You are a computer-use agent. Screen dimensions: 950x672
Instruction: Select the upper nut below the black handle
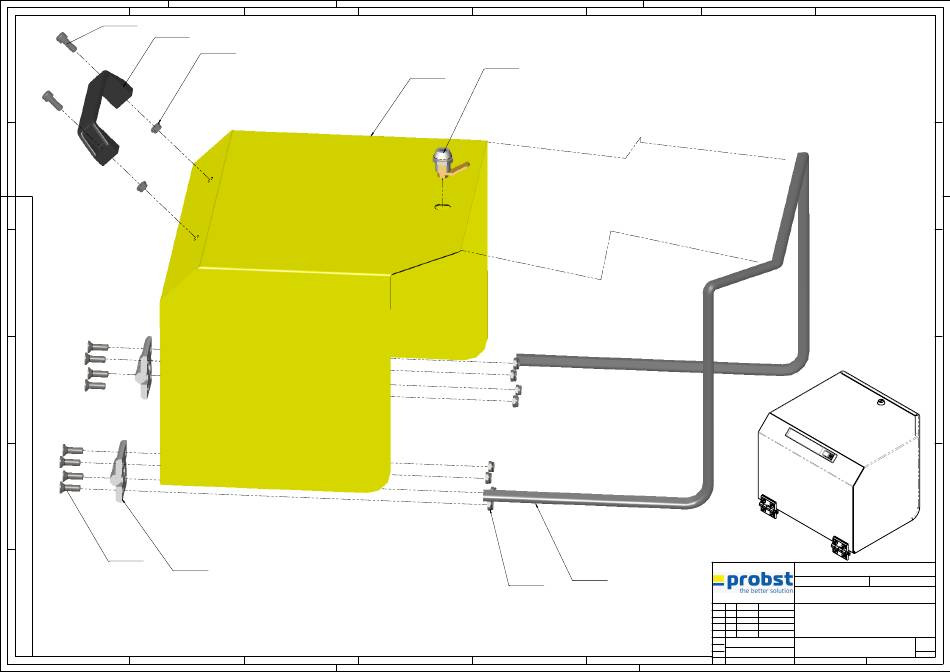coord(156,127)
